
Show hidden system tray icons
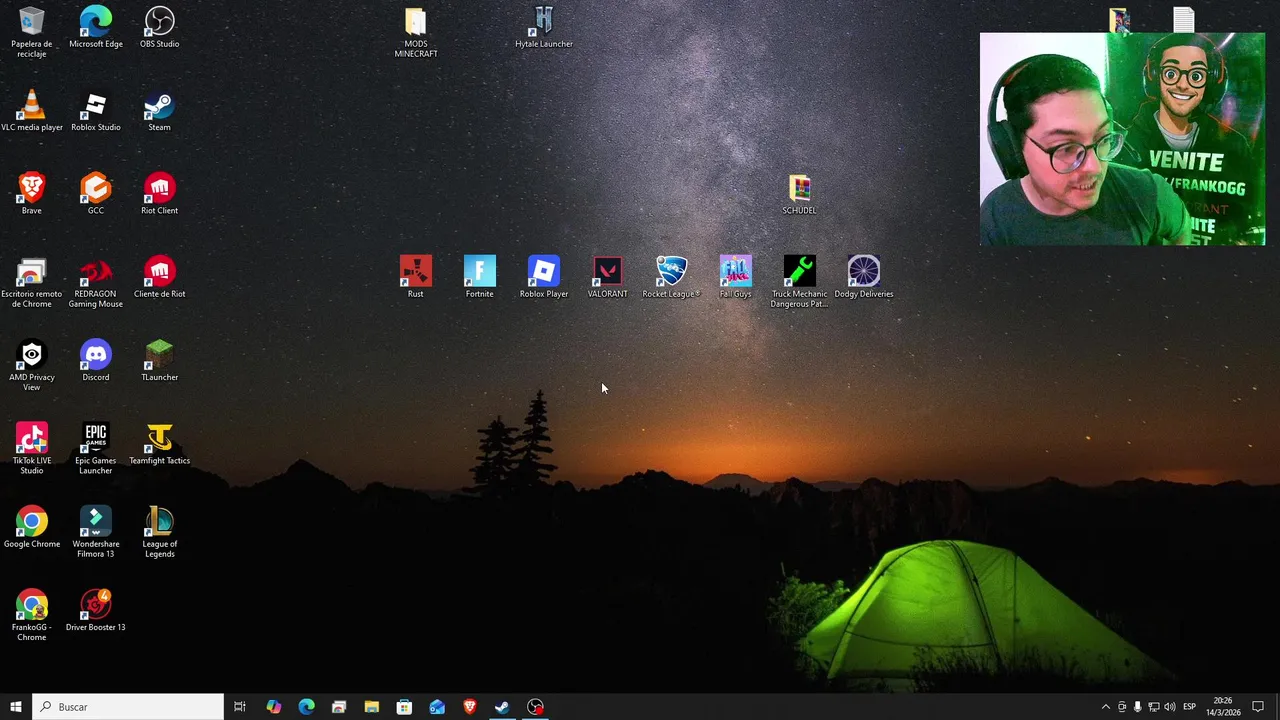(1105, 707)
